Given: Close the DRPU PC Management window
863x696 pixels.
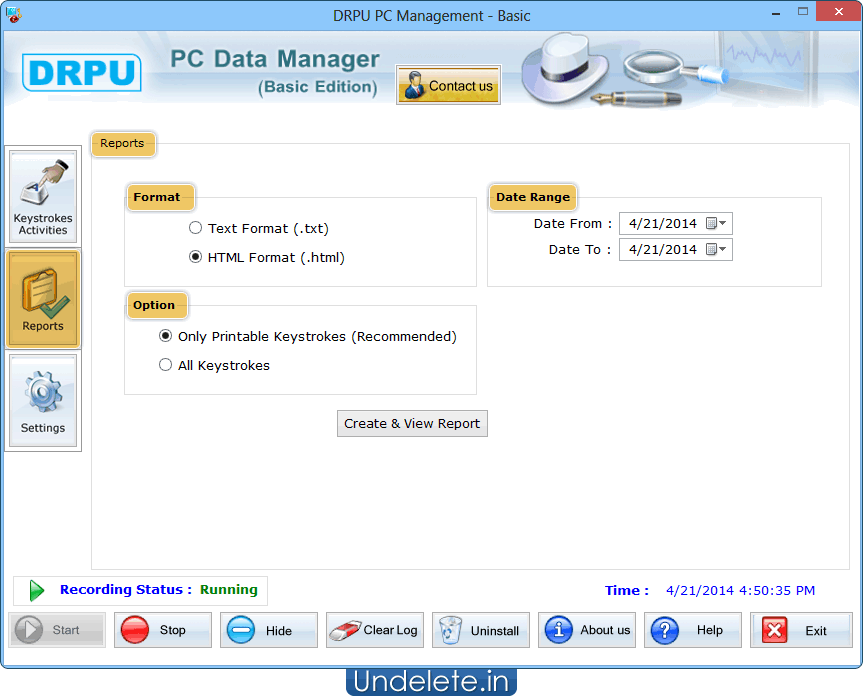Looking at the screenshot, I should point(839,12).
